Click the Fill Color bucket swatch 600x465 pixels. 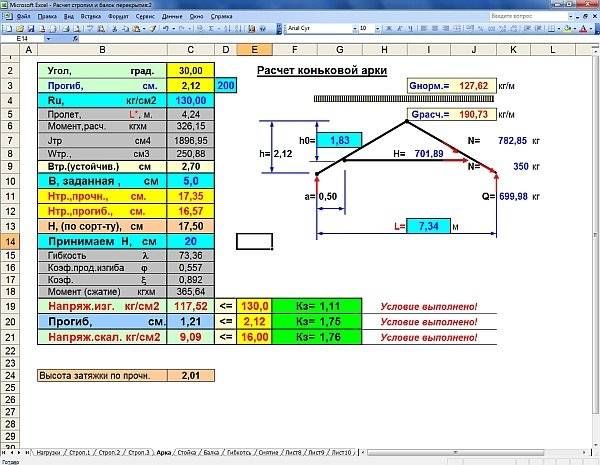(567, 29)
